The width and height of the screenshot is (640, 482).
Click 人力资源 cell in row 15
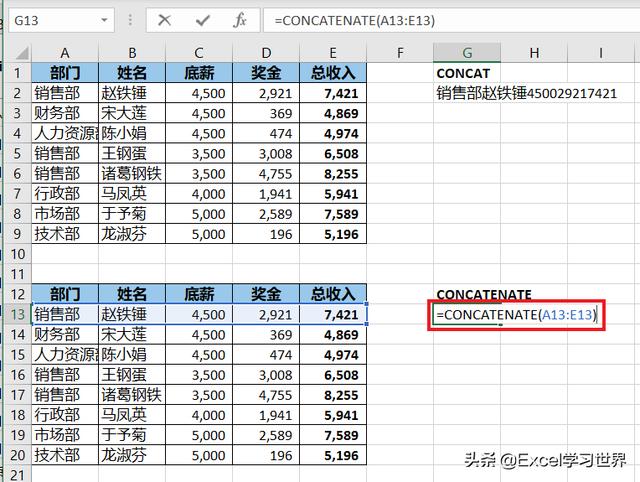pos(64,355)
